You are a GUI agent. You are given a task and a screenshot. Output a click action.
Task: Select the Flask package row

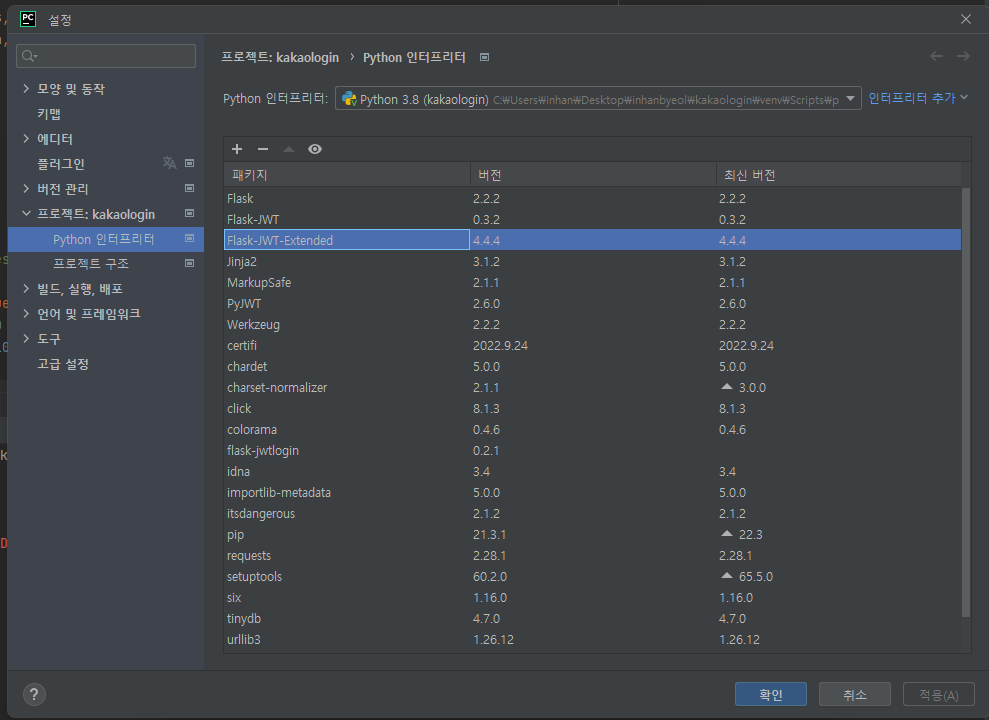pyautogui.click(x=592, y=198)
